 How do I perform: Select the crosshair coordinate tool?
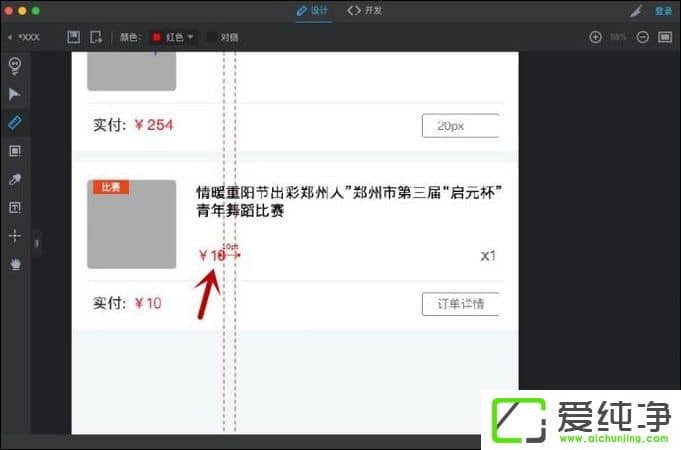coord(14,236)
